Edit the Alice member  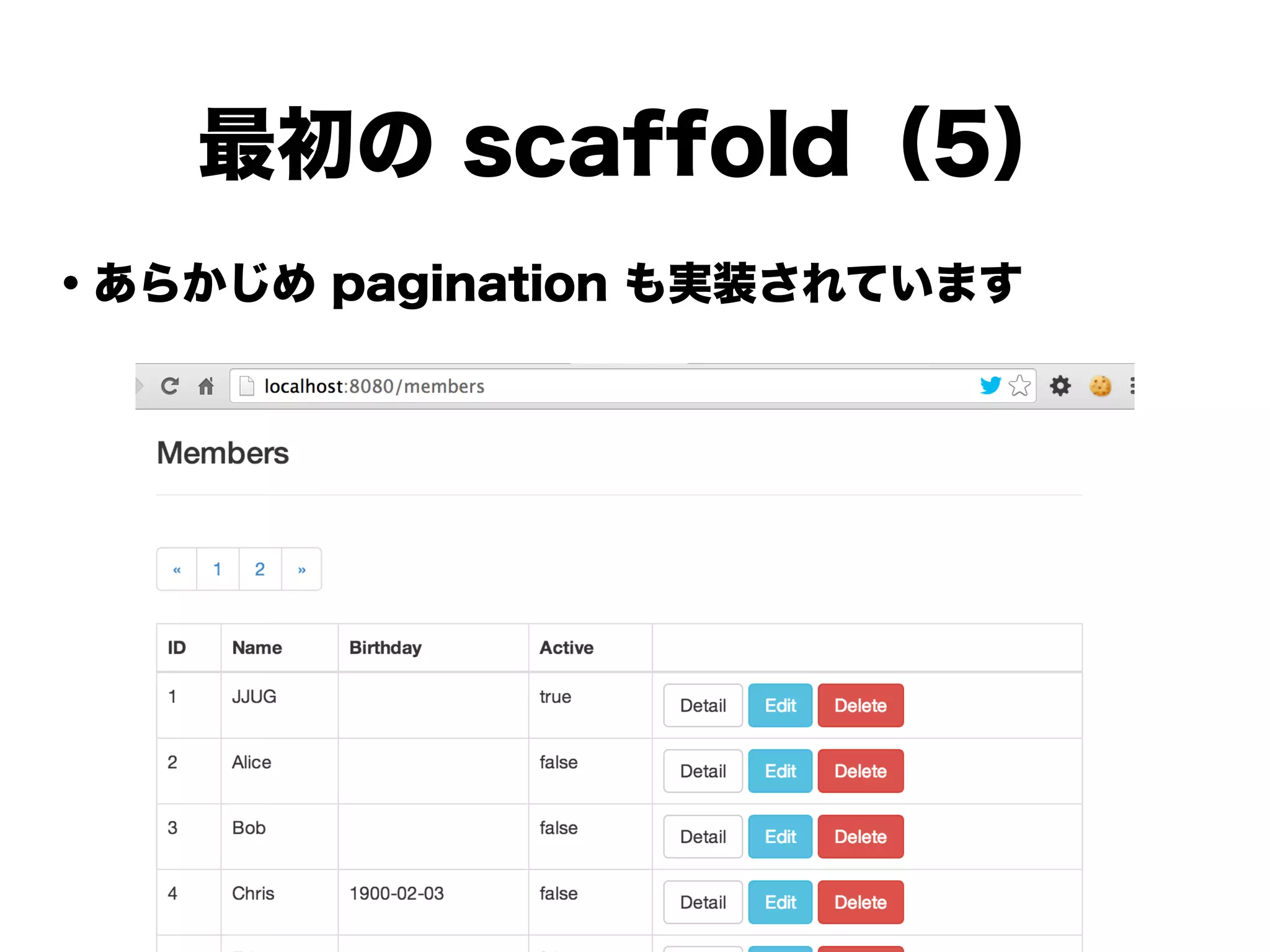780,771
